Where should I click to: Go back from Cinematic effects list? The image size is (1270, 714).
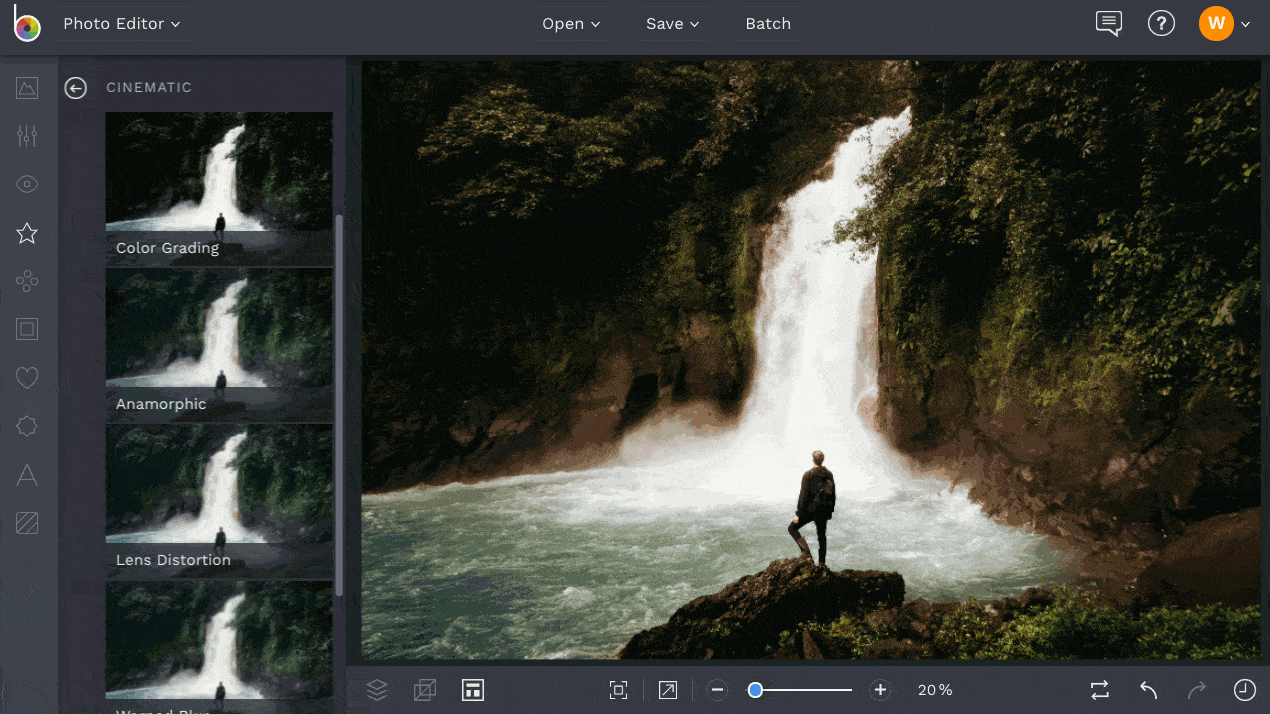(76, 88)
